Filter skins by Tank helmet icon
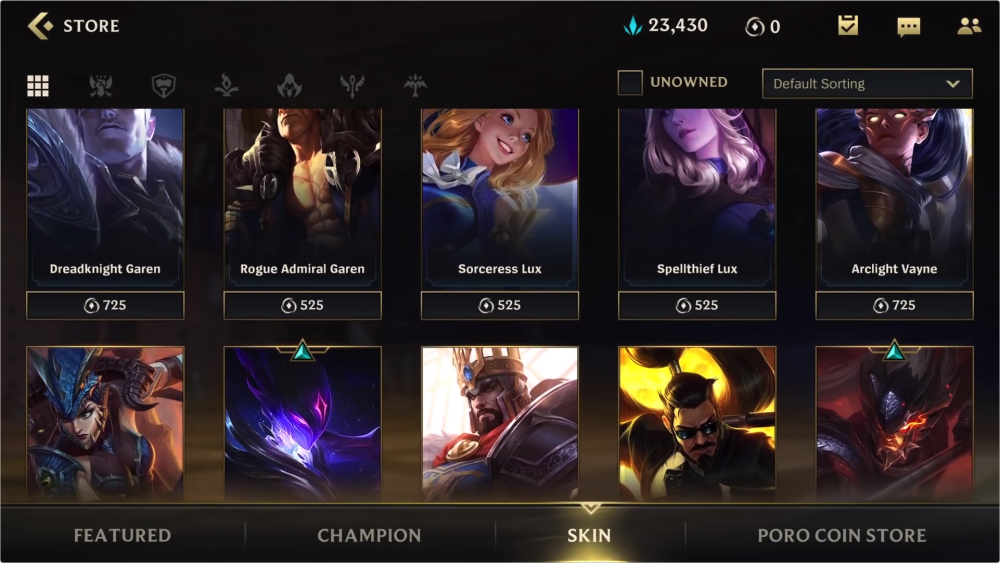The width and height of the screenshot is (1000, 563). tap(163, 85)
